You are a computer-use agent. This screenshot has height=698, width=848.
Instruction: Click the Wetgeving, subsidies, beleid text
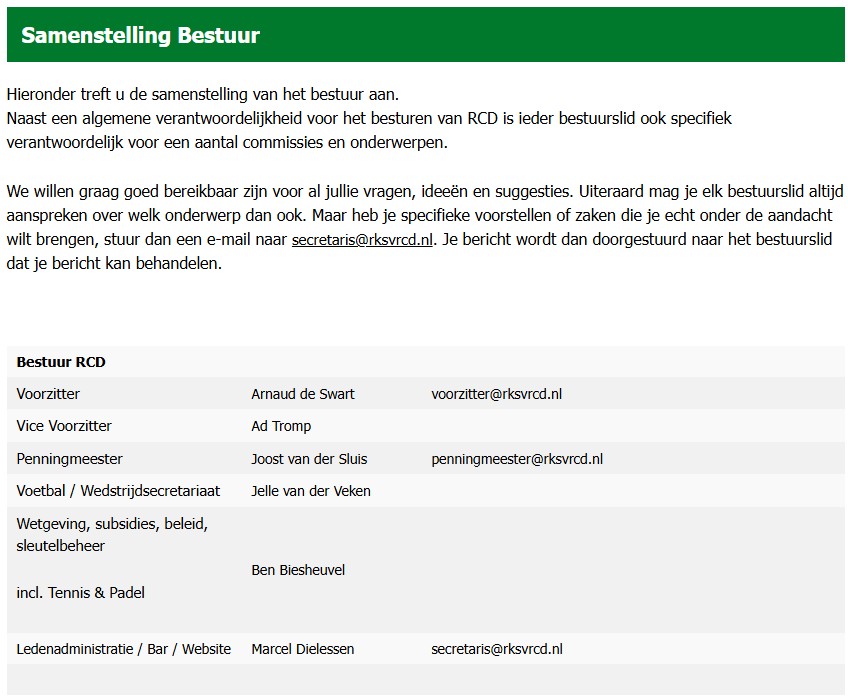(x=112, y=523)
